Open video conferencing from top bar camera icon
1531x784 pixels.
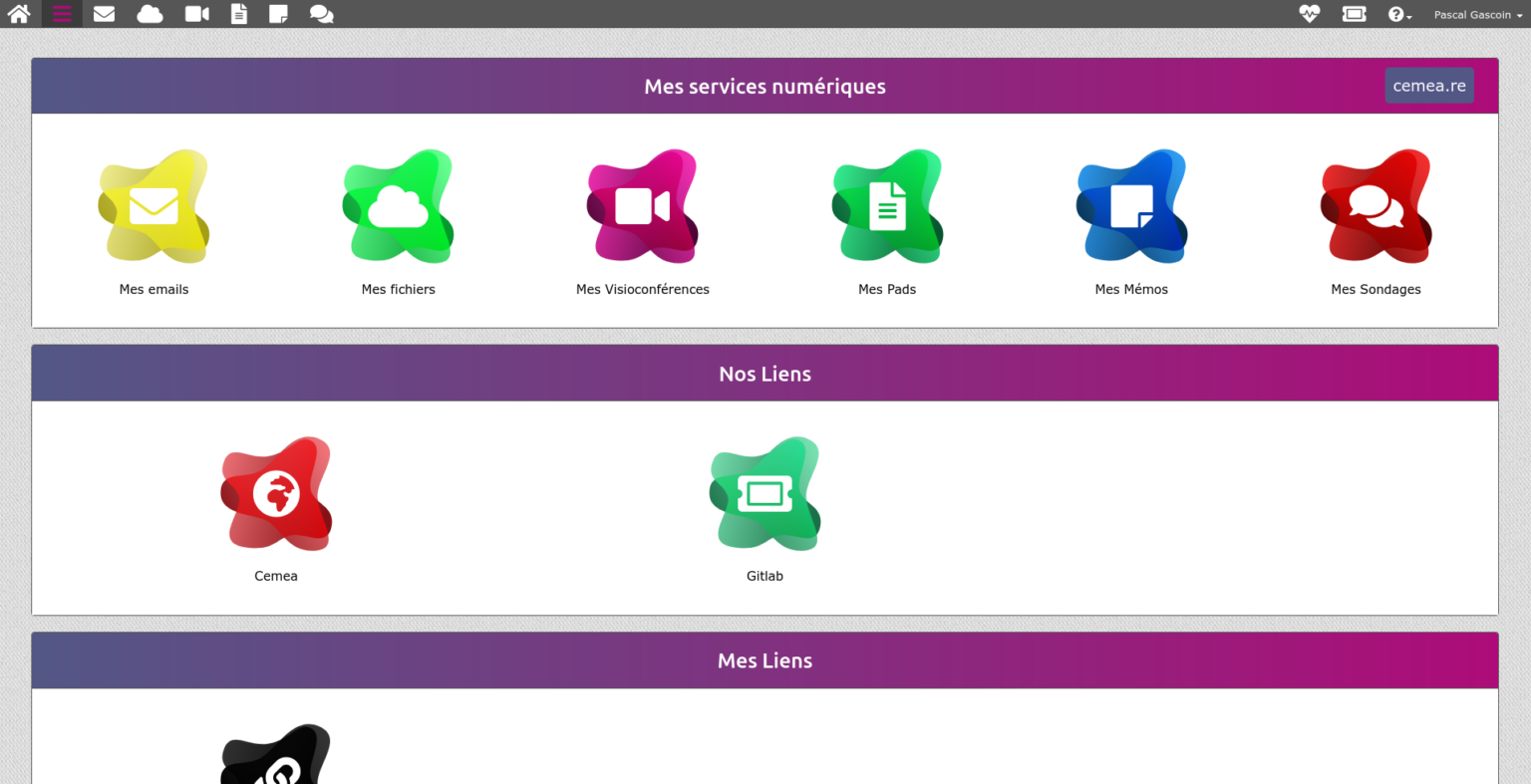(x=197, y=14)
